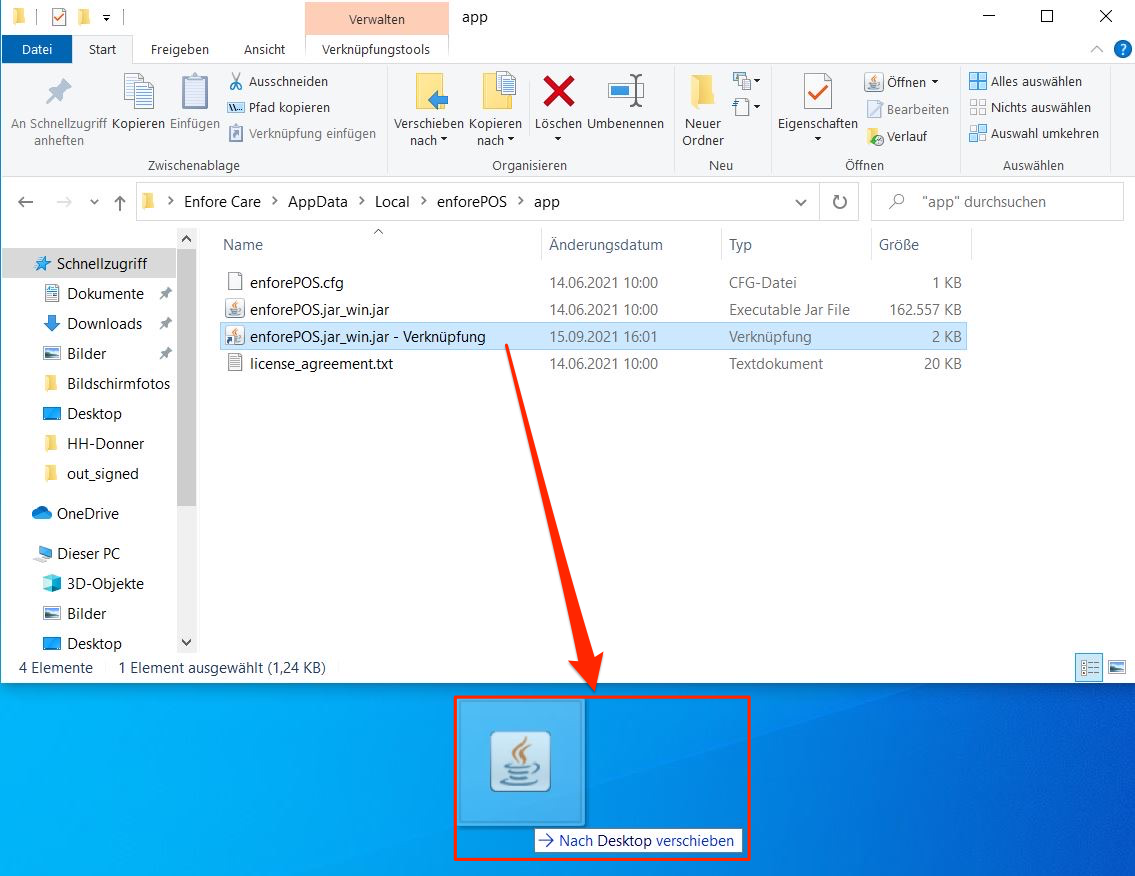Deselect with Nichts auswählen
The width and height of the screenshot is (1135, 876).
(1030, 107)
